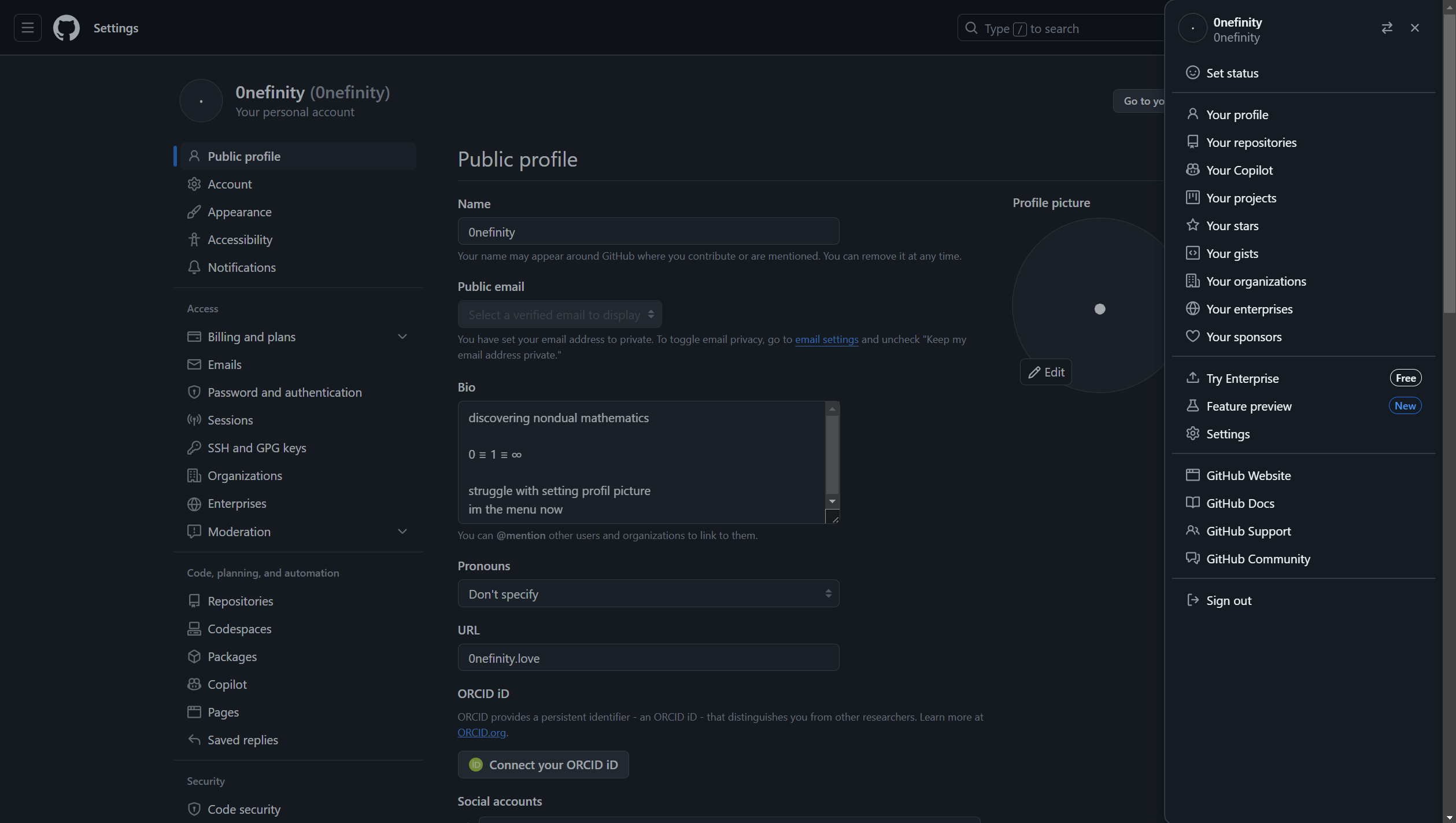Click the switch account arrows icon
The width and height of the screenshot is (1456, 823).
tap(1387, 28)
